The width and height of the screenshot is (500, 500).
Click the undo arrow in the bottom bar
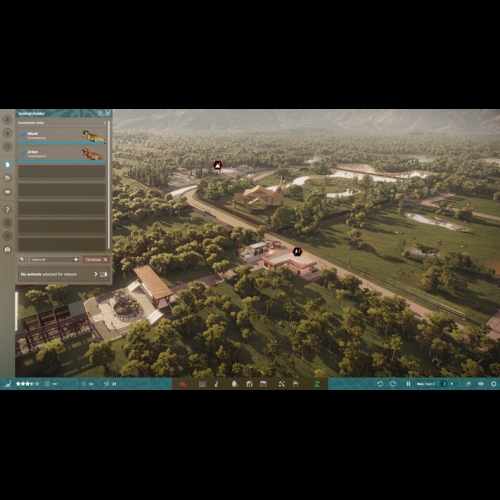380,384
